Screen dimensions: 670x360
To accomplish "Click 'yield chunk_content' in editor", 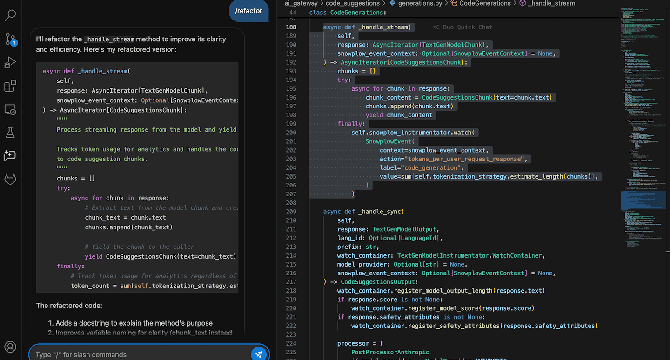I will pyautogui.click(x=399, y=115).
